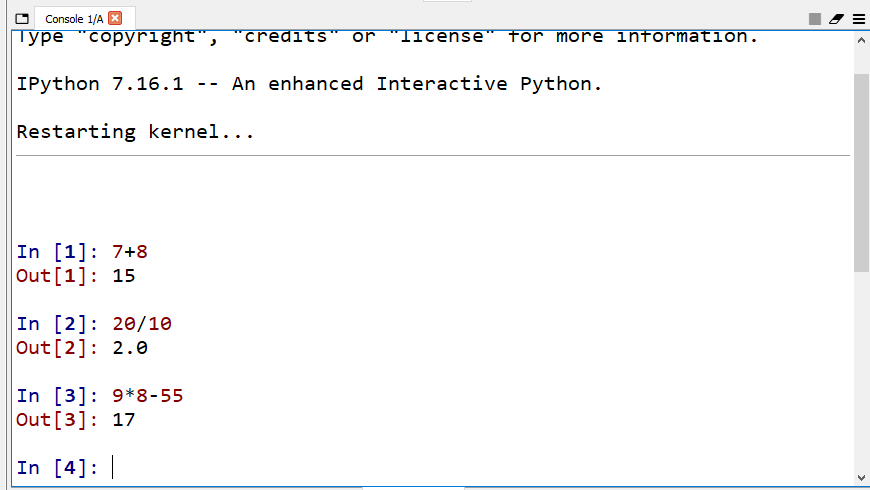The height and width of the screenshot is (490, 870).
Task: Click the scrollbar down arrow
Action: 861,477
